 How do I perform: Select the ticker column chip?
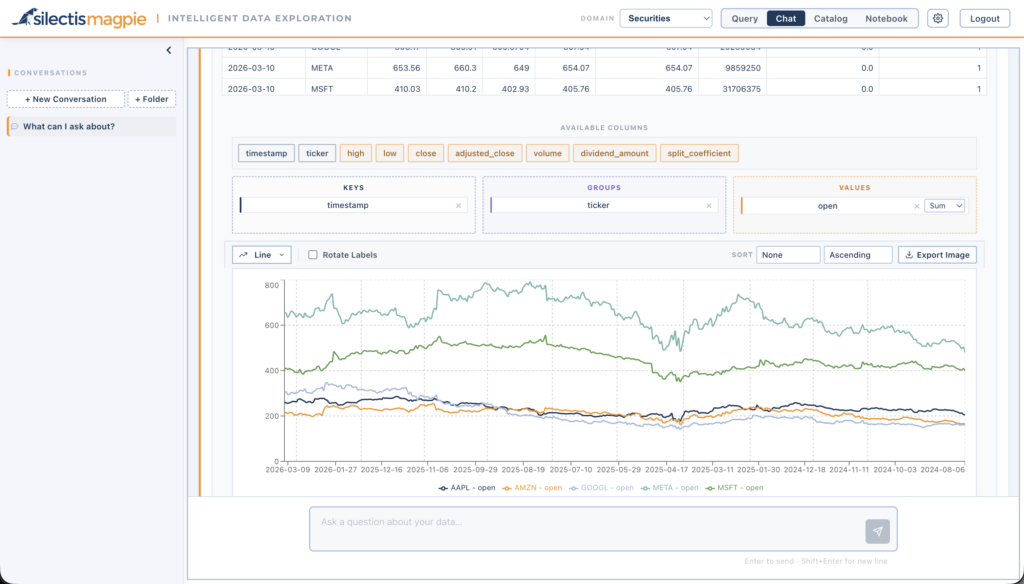[317, 154]
